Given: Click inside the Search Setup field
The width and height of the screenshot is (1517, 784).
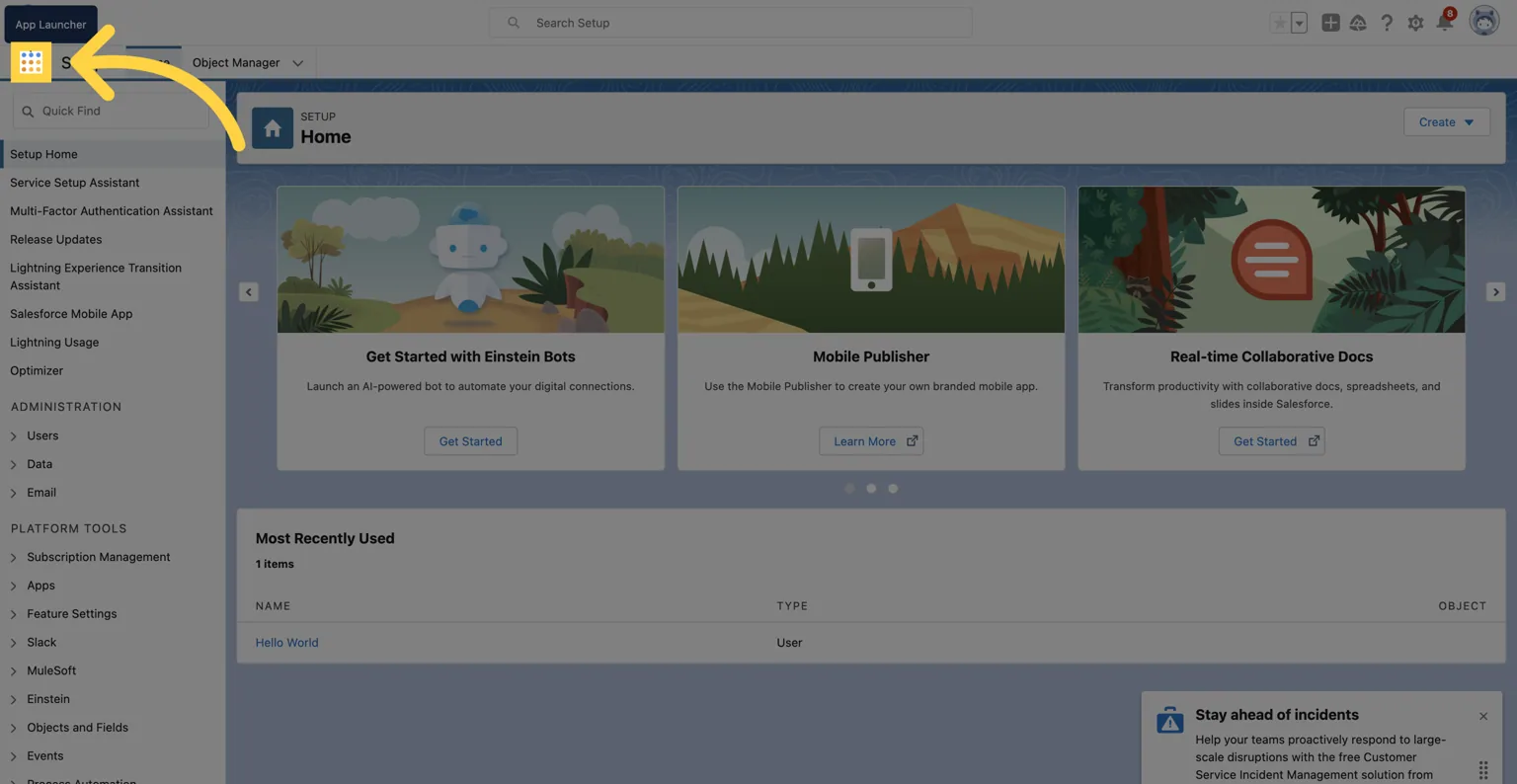Looking at the screenshot, I should [731, 23].
